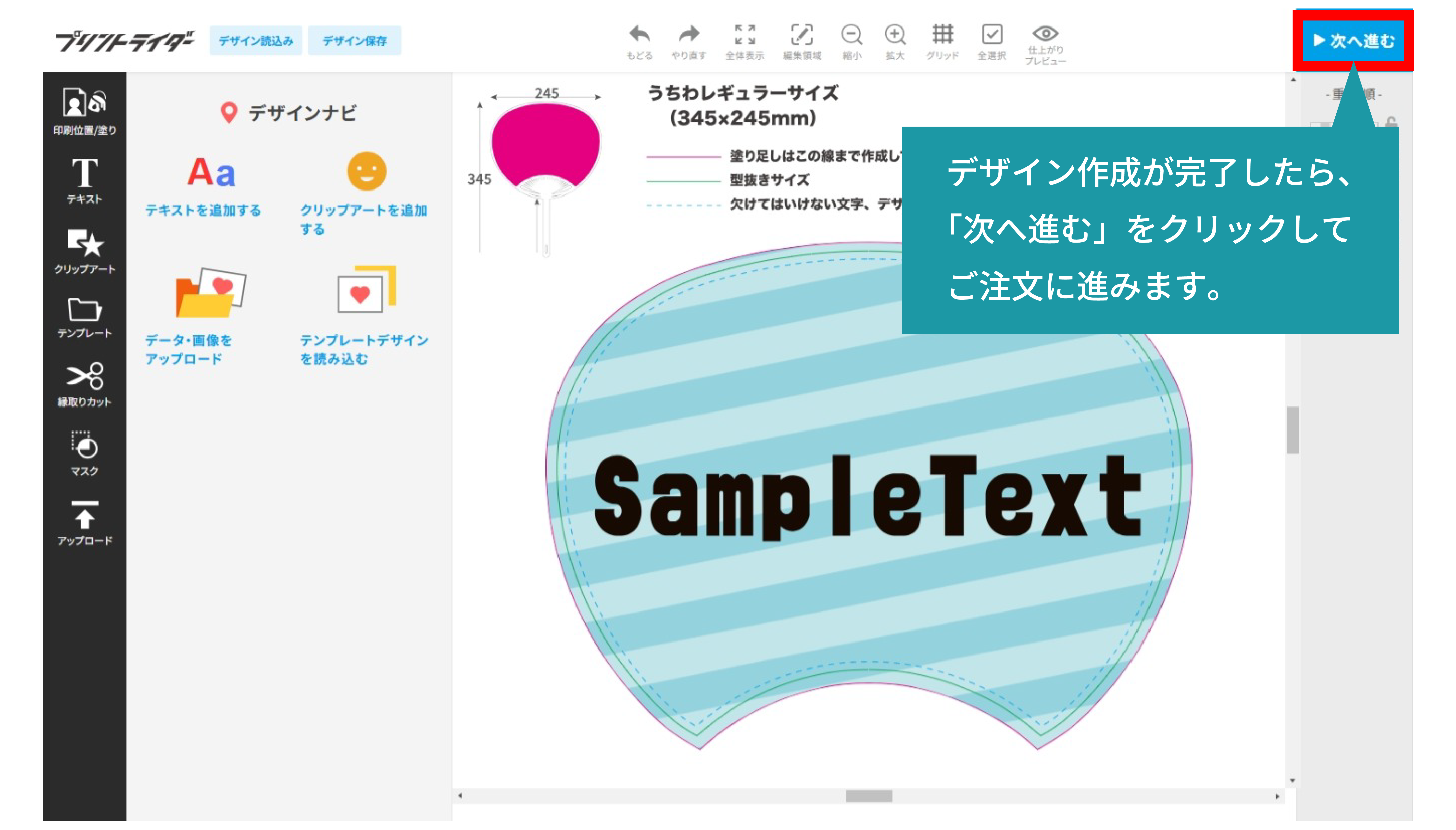The width and height of the screenshot is (1456, 830).
Task: Click the デザインナビ heading
Action: (302, 113)
